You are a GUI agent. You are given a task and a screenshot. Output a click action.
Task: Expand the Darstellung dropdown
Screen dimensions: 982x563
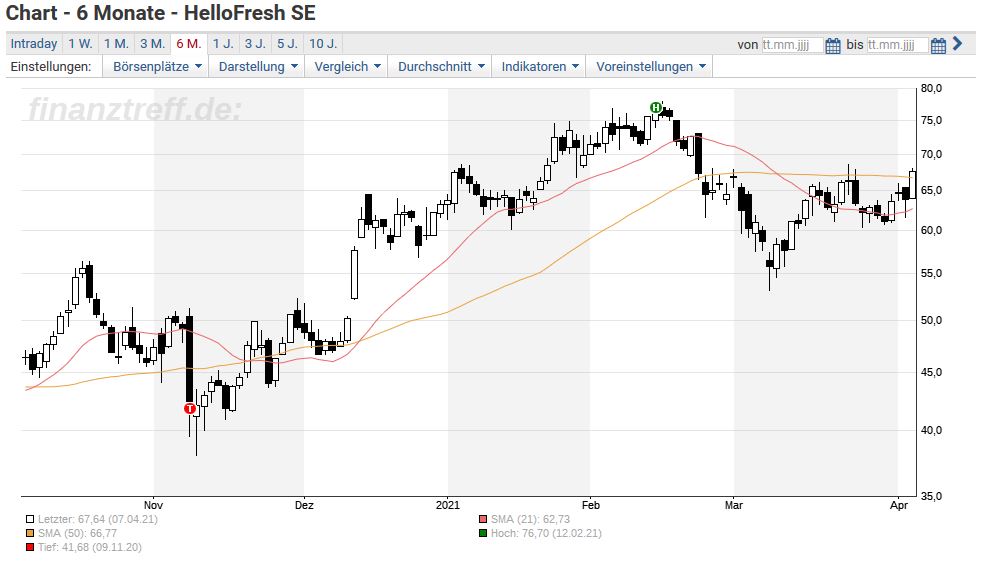(x=257, y=66)
